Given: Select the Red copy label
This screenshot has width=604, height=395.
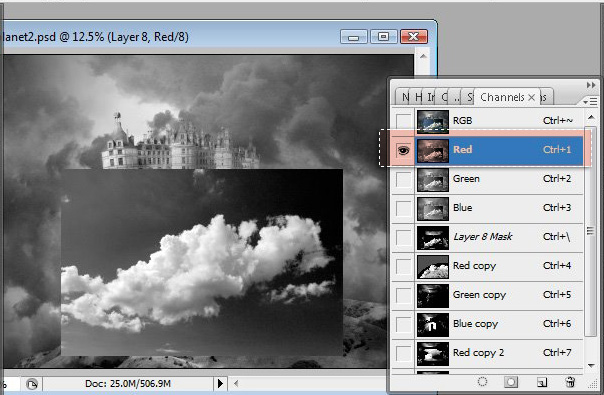Looking at the screenshot, I should (474, 266).
